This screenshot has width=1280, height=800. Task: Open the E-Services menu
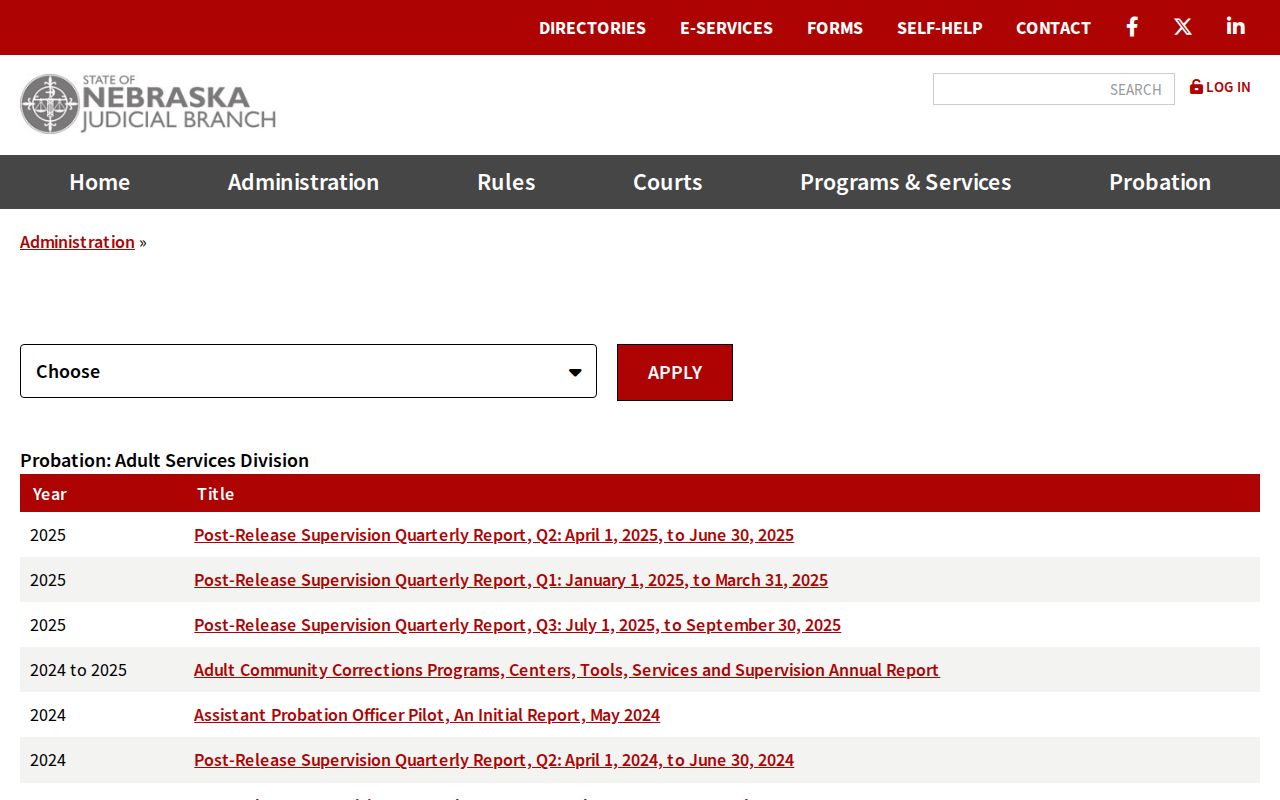[726, 28]
